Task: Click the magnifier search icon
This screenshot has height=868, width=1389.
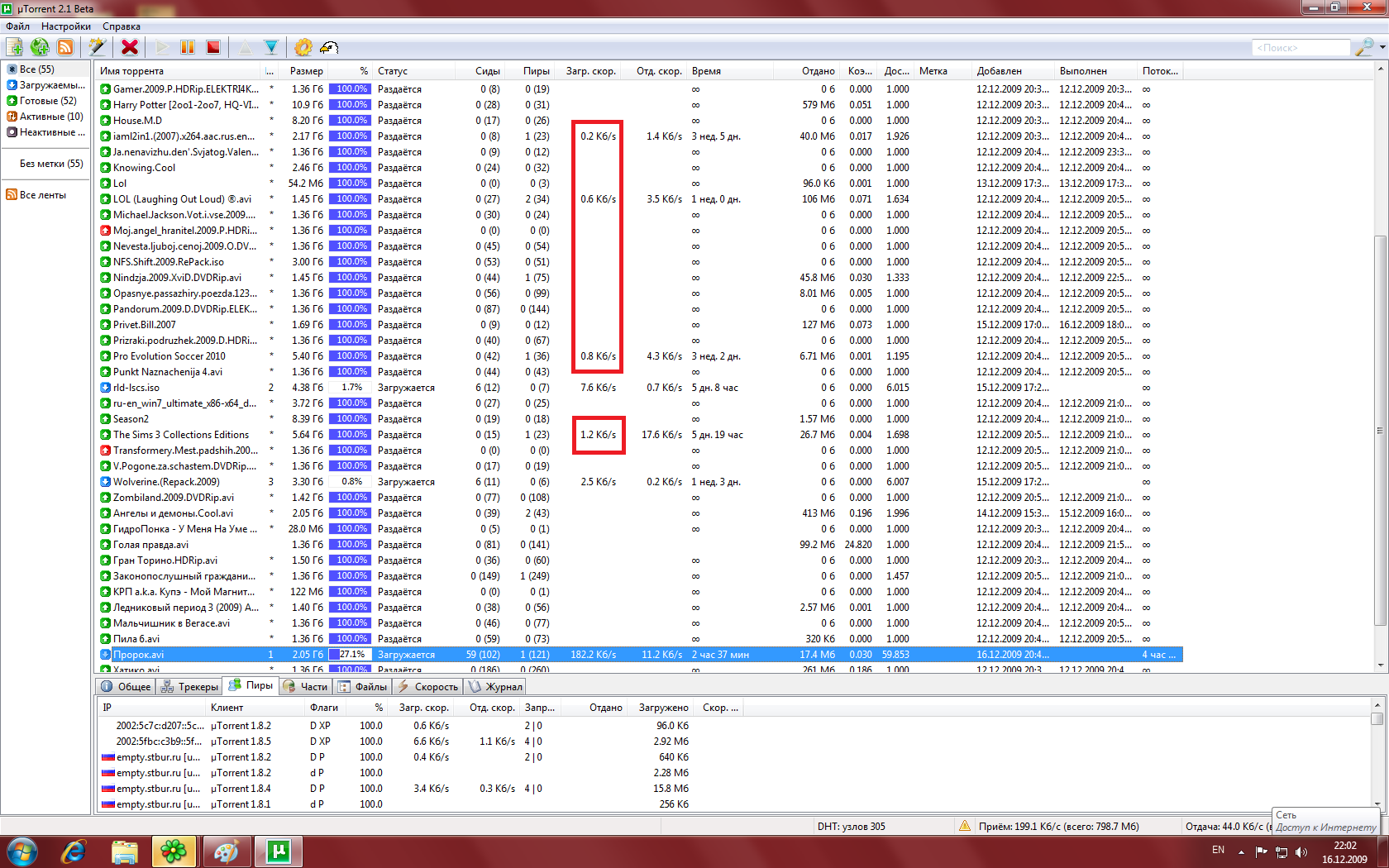Action: [x=1363, y=48]
